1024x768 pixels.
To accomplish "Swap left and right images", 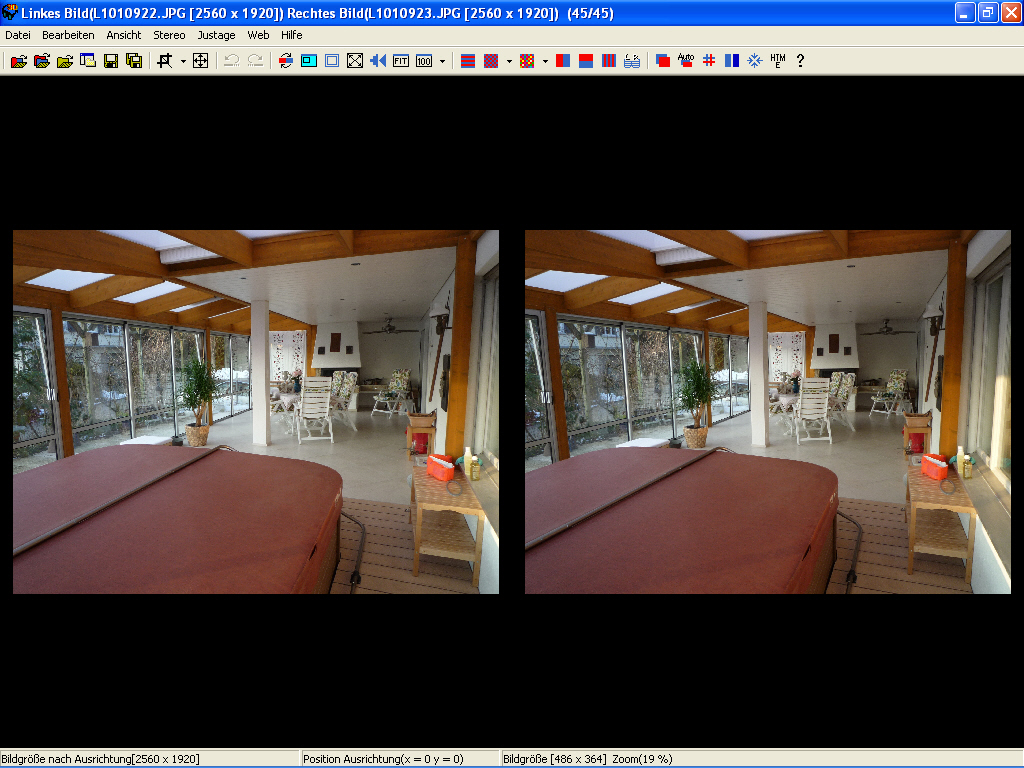I will click(x=285, y=61).
